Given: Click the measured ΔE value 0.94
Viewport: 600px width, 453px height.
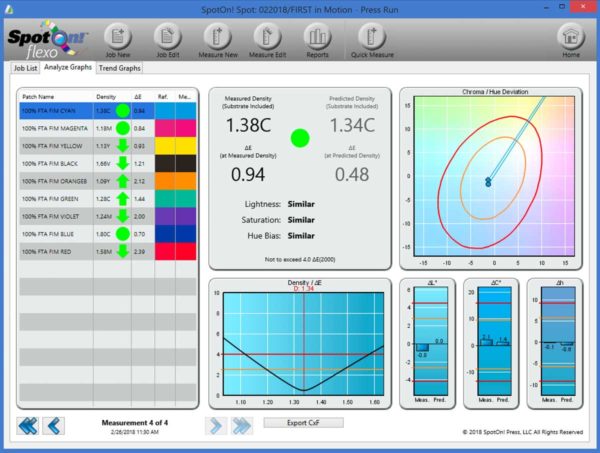Looking at the screenshot, I should pos(248,174).
